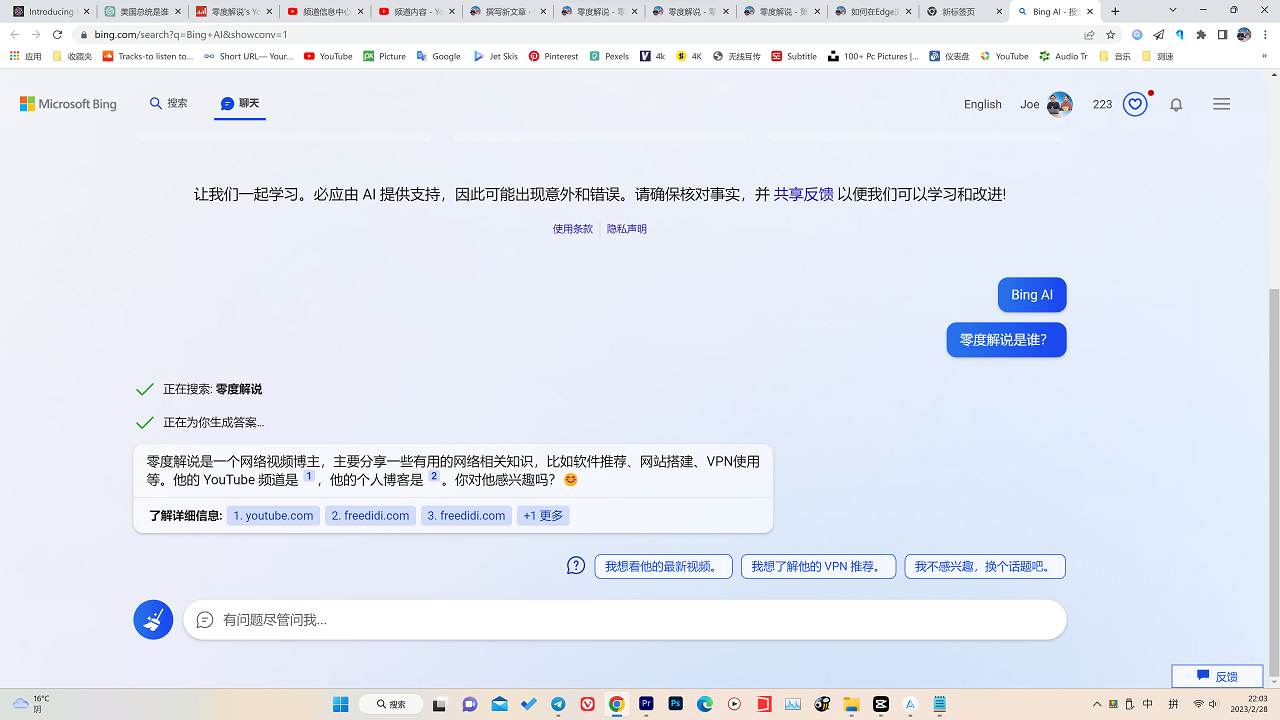Switch to the 美国总统是谁 tab
This screenshot has width=1280, height=720.
coord(143,12)
